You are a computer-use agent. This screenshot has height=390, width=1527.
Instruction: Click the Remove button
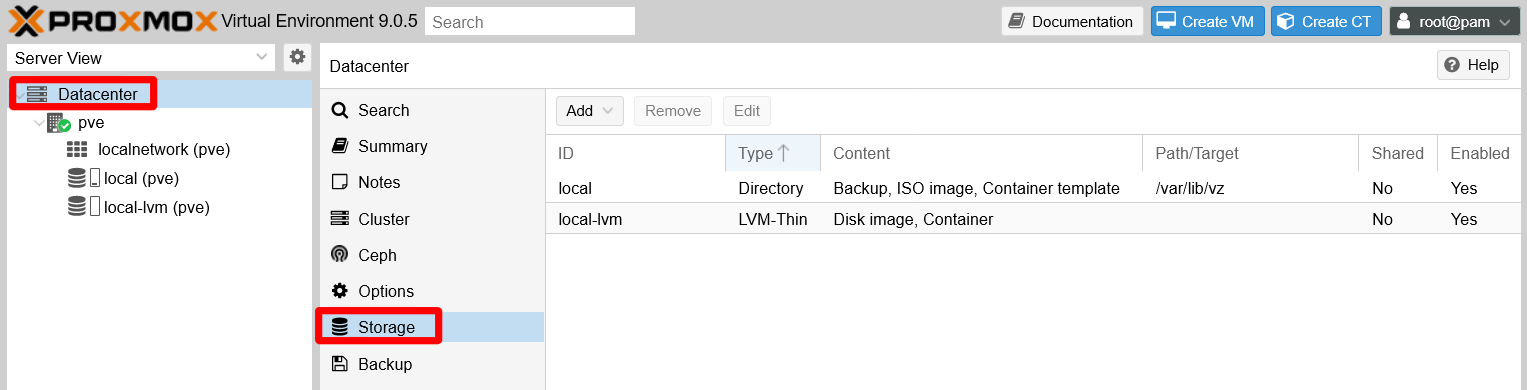[x=673, y=111]
